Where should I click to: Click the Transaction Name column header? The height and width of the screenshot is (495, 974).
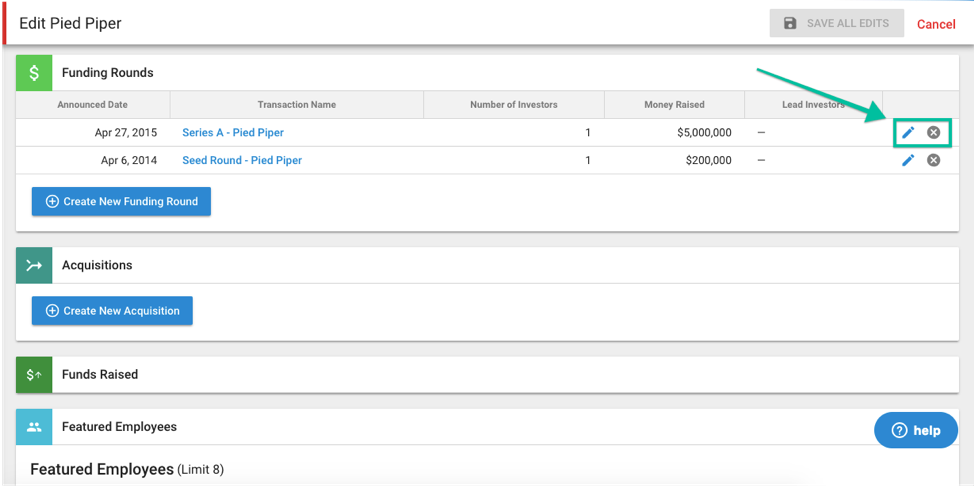pyautogui.click(x=297, y=104)
